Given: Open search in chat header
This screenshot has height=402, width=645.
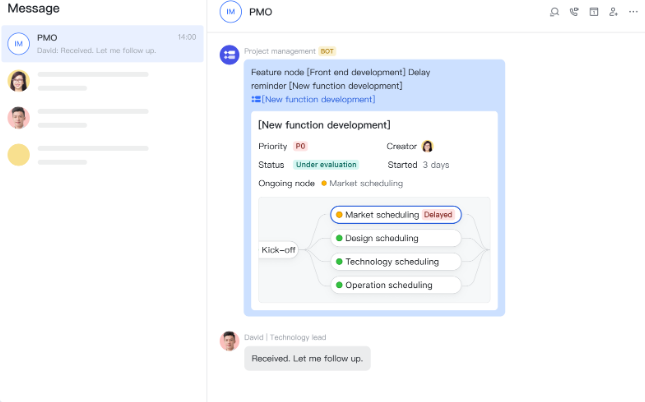Looking at the screenshot, I should (554, 12).
